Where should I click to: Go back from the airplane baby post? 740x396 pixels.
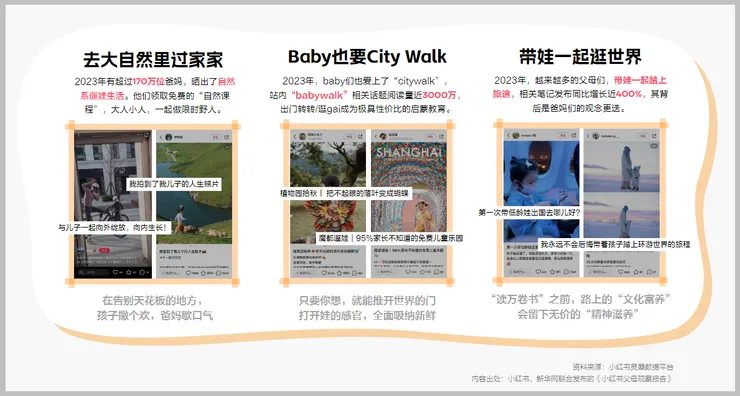tap(508, 135)
